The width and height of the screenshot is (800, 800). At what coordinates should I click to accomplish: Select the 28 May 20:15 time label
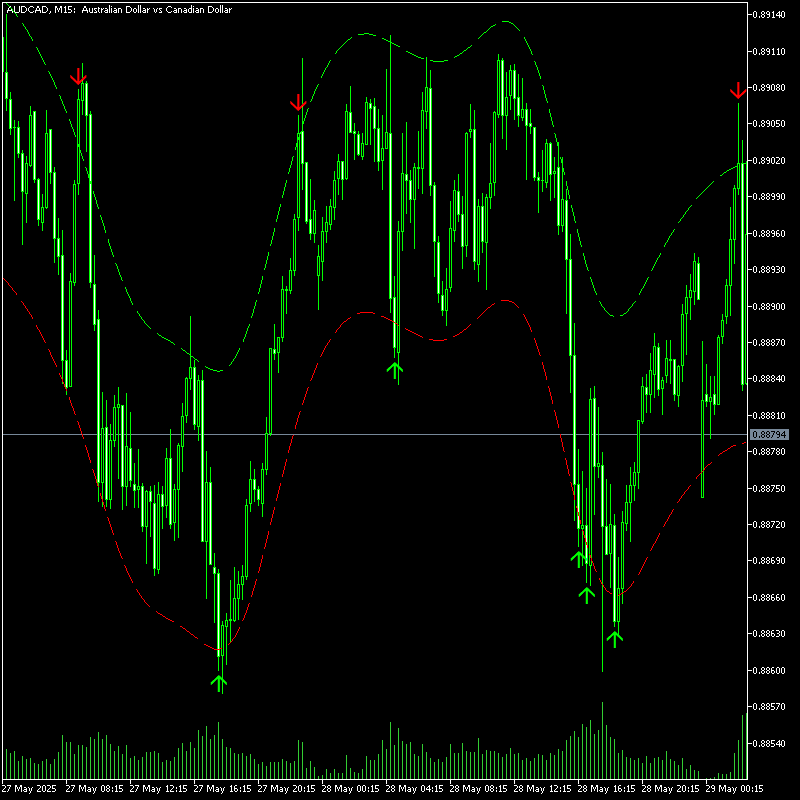click(670, 788)
